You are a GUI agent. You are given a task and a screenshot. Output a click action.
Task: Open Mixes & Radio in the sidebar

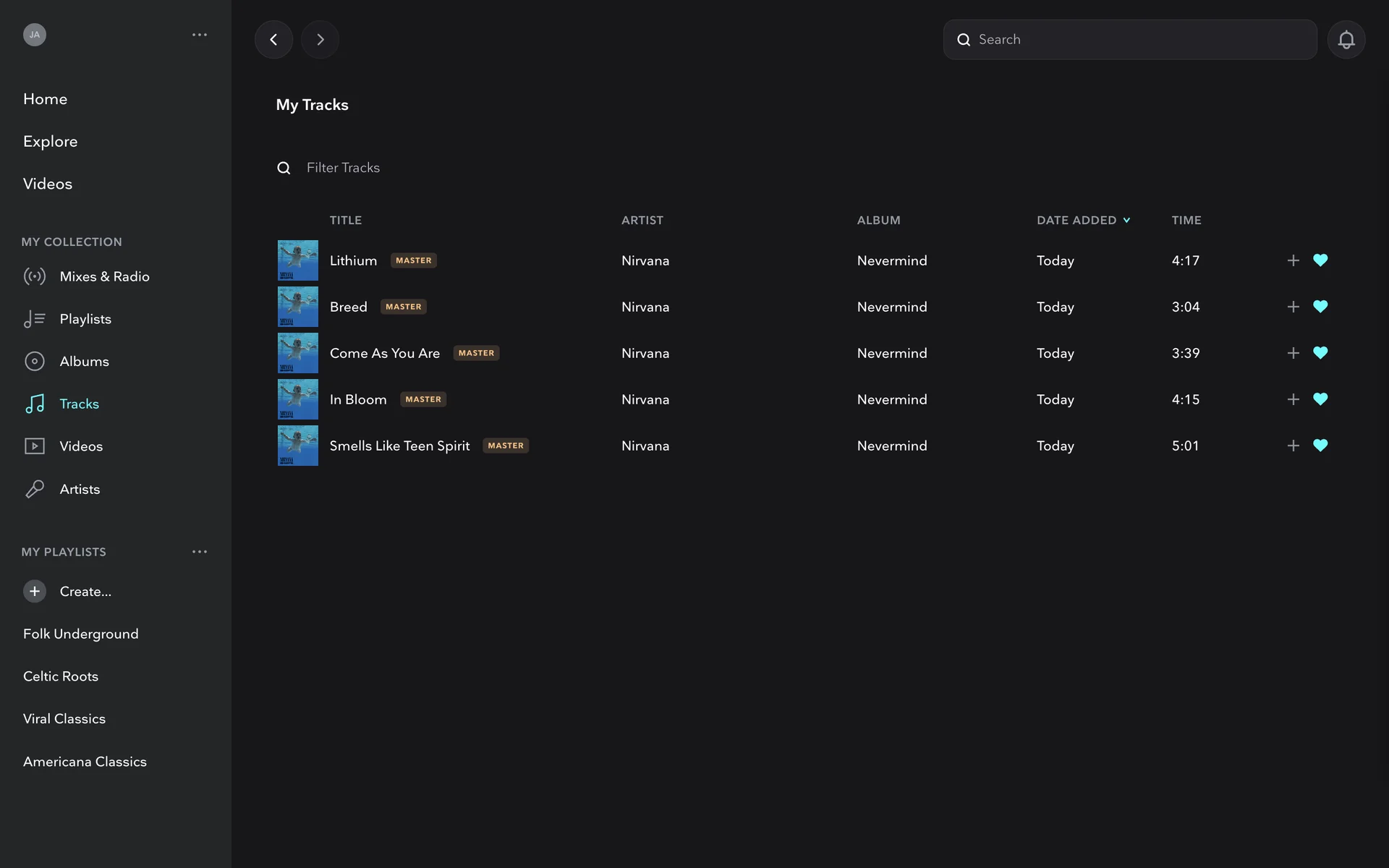tap(104, 276)
